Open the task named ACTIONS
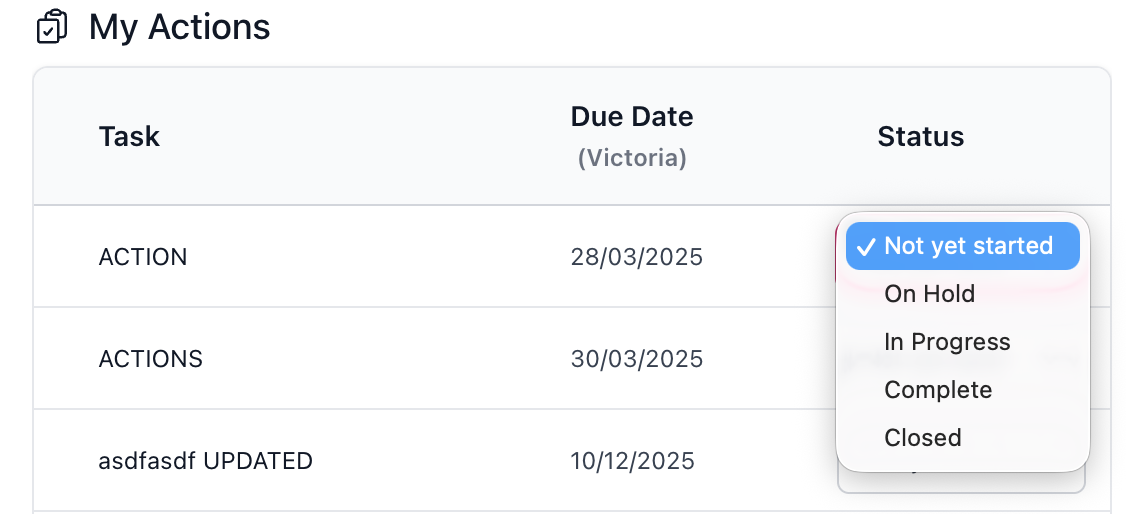1126x514 pixels. (150, 358)
